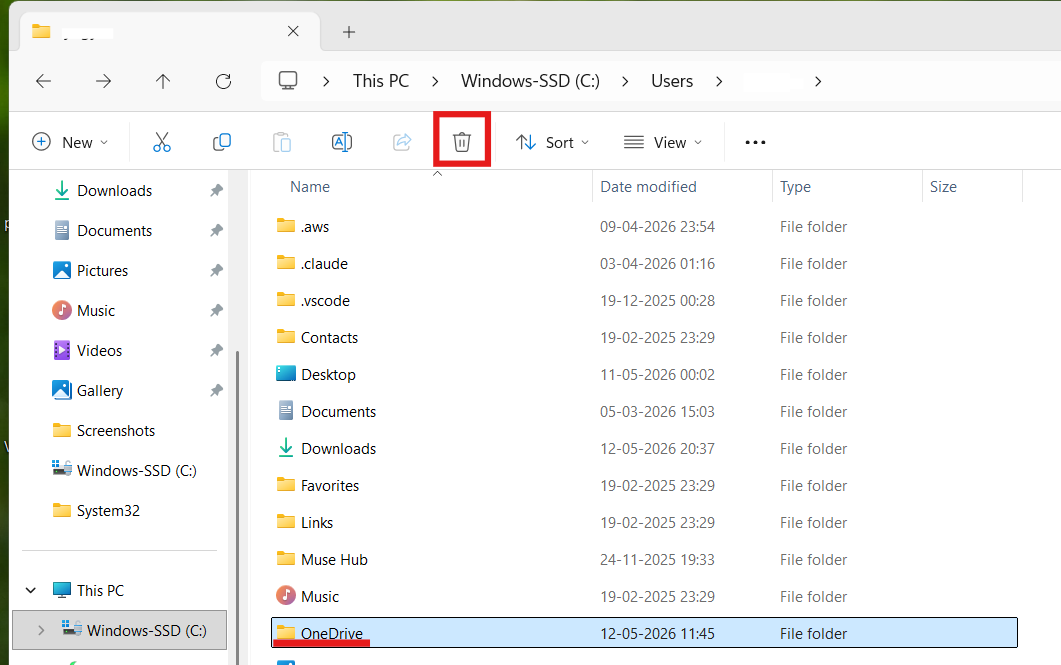Select the Links folder row
Viewport: 1061px width, 665px height.
(x=644, y=522)
